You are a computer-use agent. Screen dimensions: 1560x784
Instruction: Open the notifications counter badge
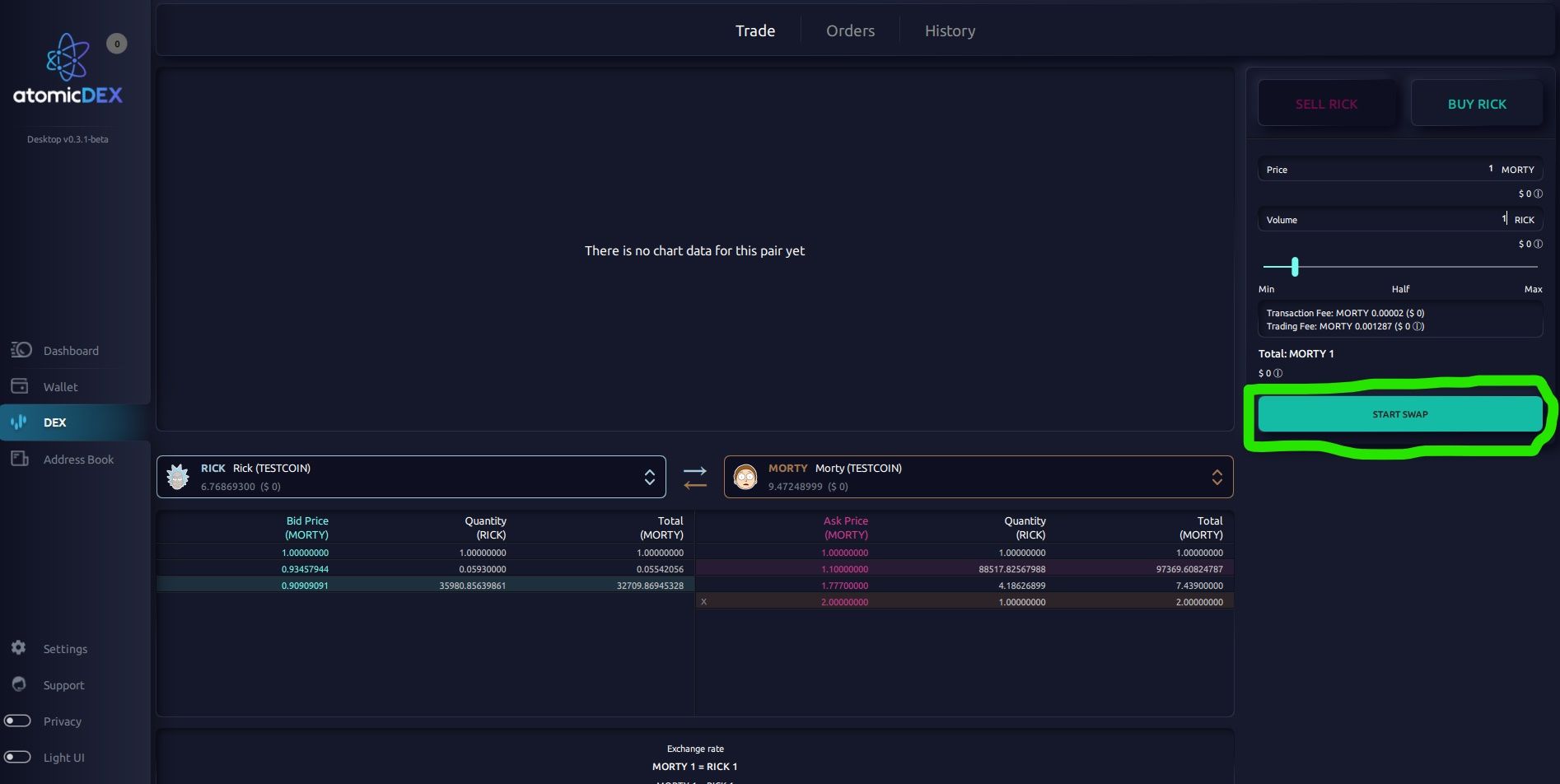pos(117,44)
